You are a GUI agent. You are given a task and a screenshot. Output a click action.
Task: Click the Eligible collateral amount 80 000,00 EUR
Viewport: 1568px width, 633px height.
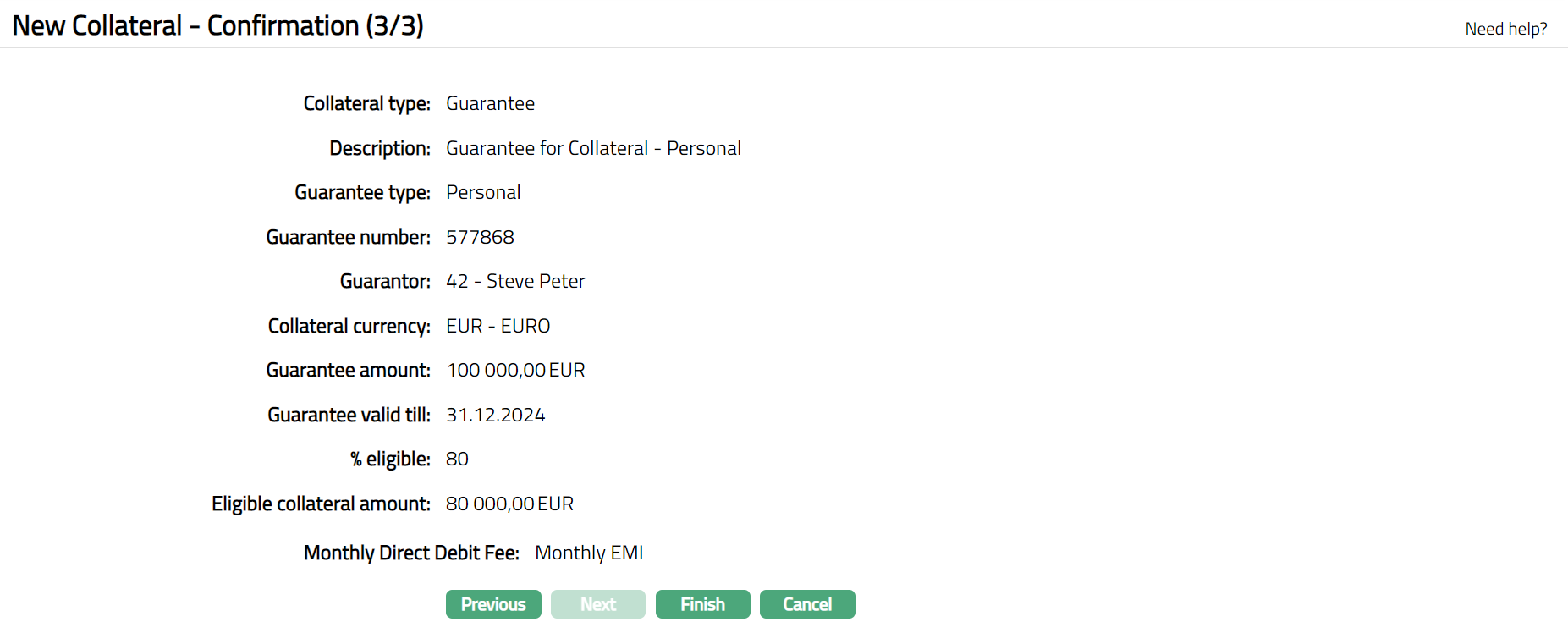tap(509, 504)
